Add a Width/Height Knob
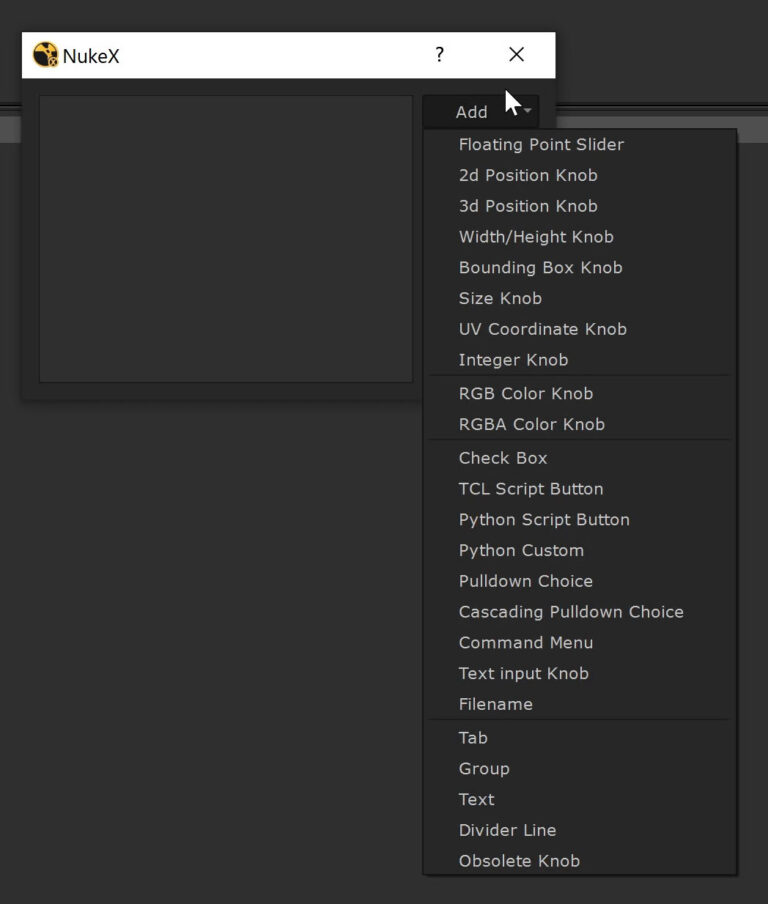Viewport: 768px width, 904px height. click(x=536, y=237)
